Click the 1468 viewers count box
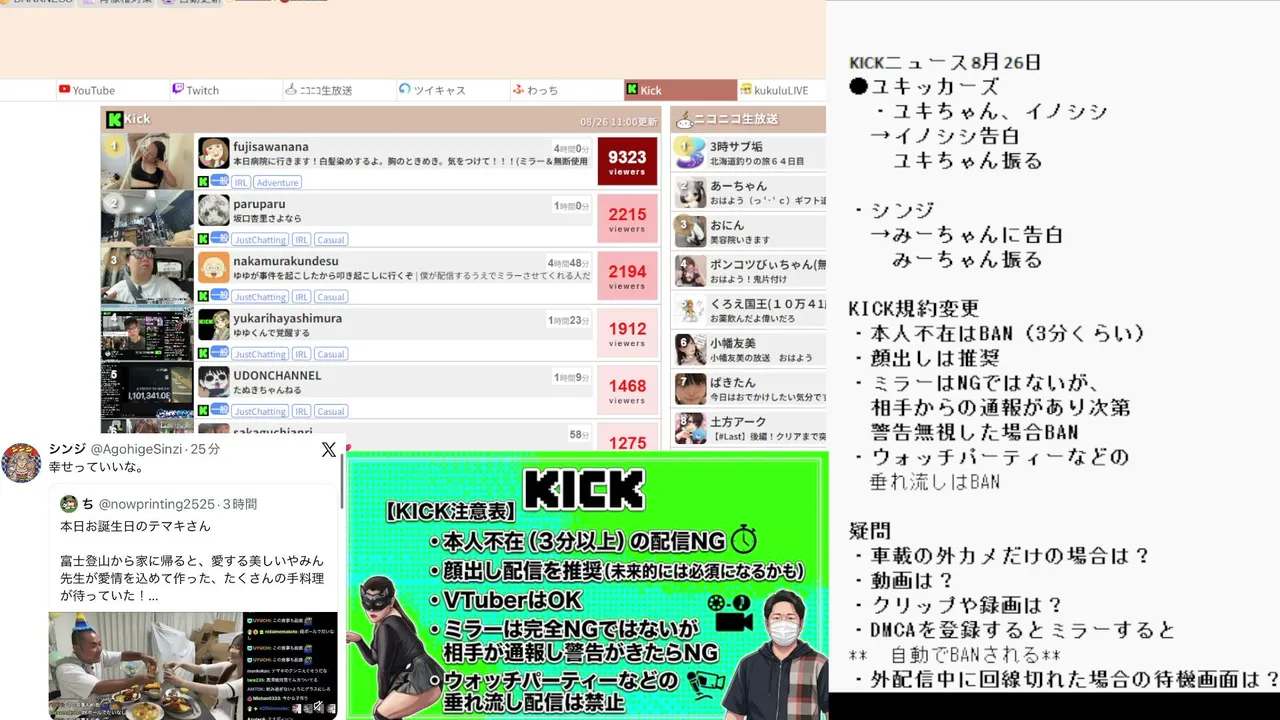The height and width of the screenshot is (720, 1280). pos(627,389)
